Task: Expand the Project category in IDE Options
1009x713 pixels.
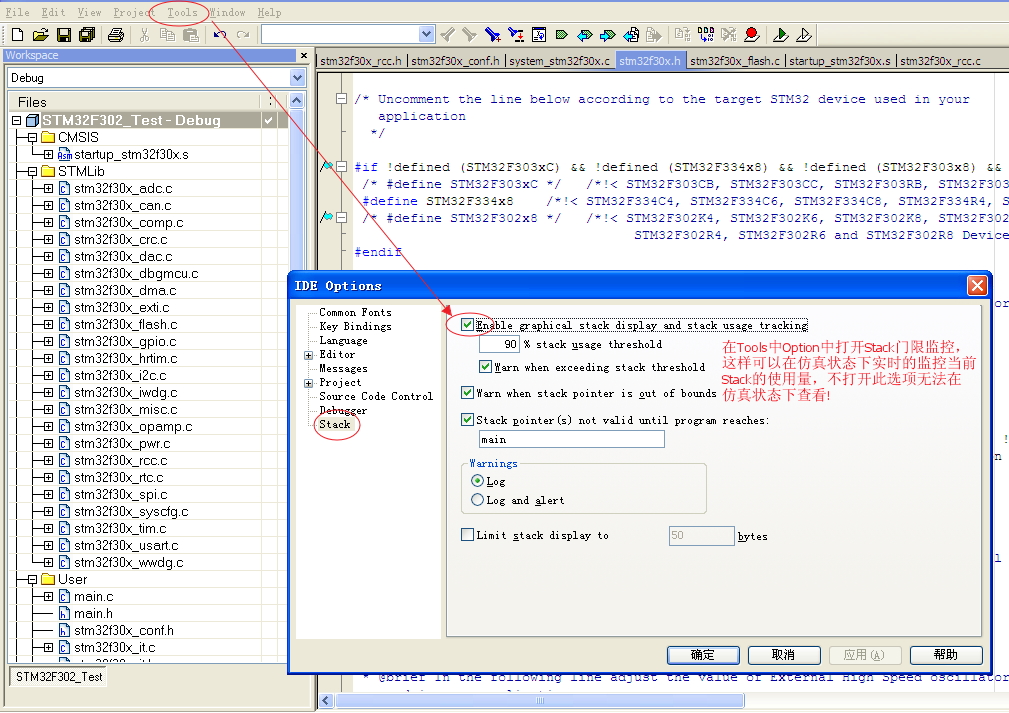Action: coord(309,383)
